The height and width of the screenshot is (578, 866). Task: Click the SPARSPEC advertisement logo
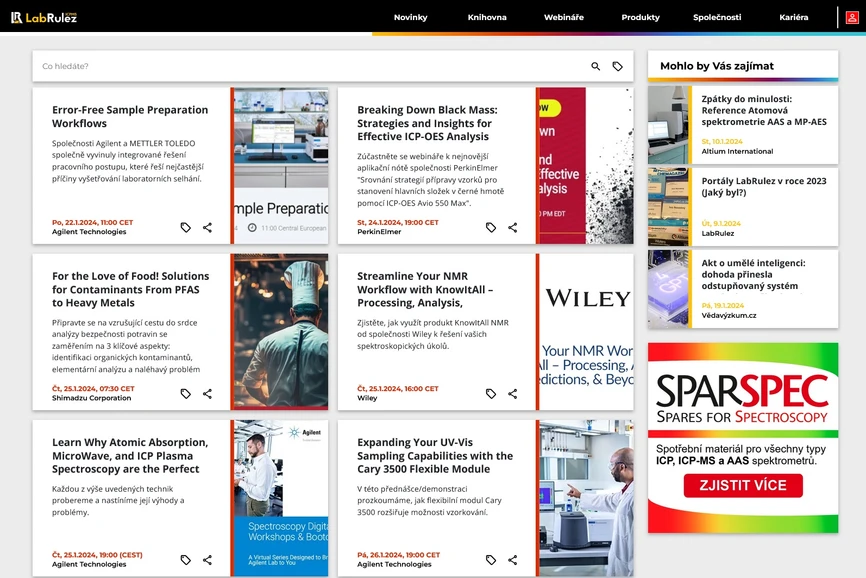coord(743,399)
